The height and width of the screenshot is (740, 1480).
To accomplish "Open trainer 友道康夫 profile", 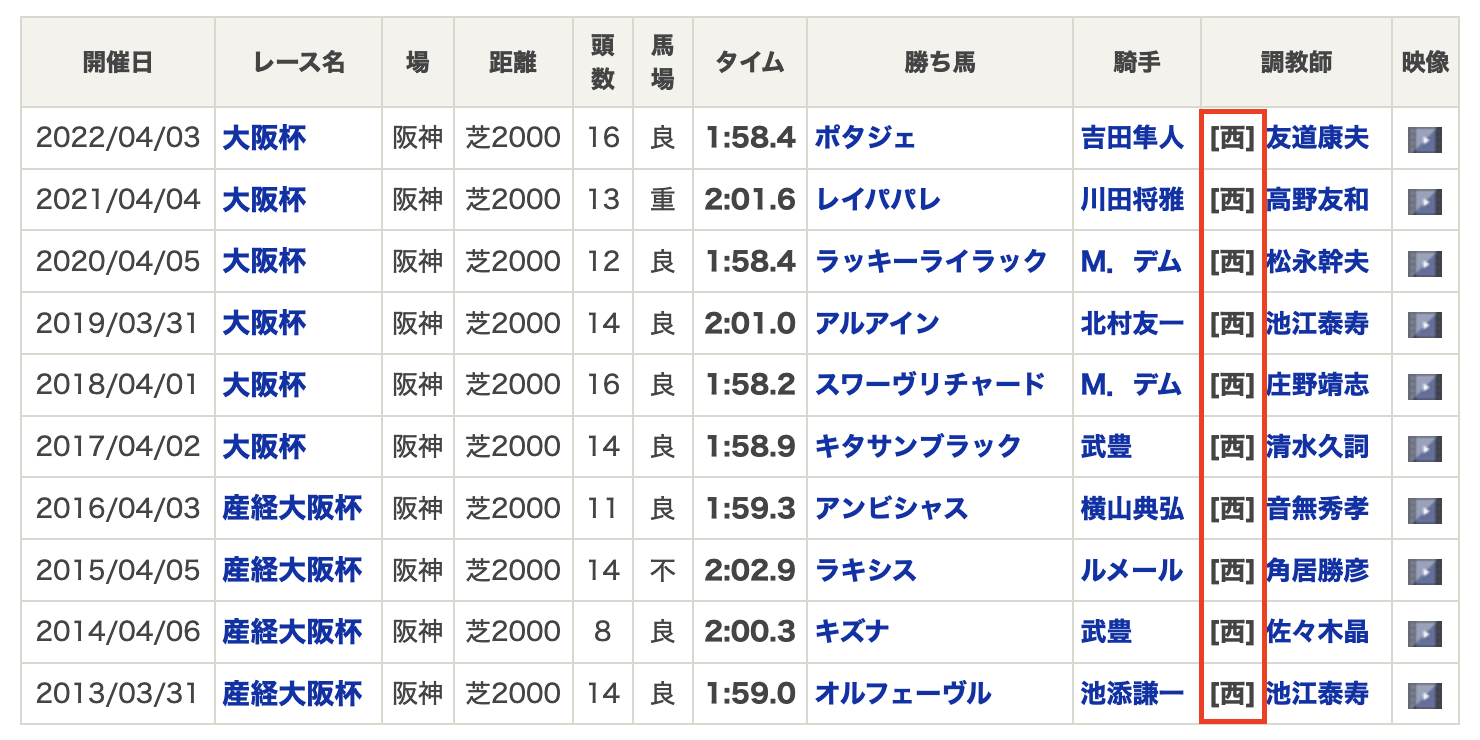I will pyautogui.click(x=1317, y=138).
